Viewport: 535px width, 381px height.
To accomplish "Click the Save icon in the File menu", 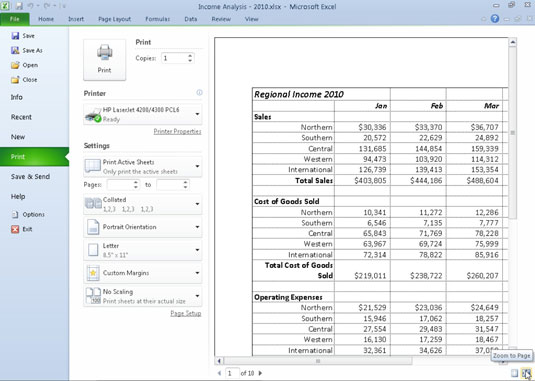I will pyautogui.click(x=15, y=35).
